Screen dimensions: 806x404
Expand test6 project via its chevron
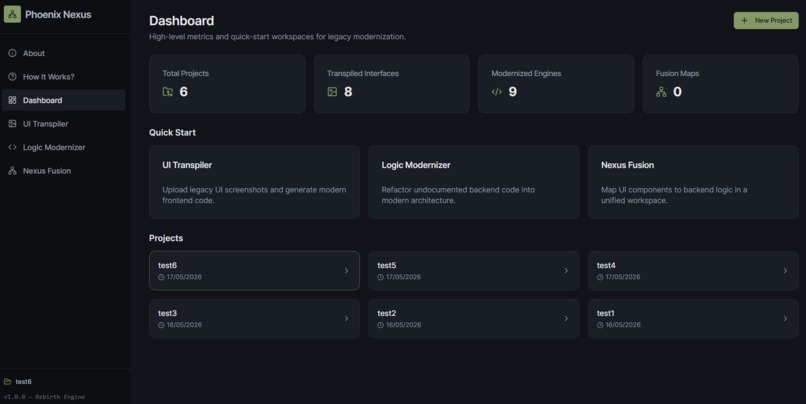346,270
